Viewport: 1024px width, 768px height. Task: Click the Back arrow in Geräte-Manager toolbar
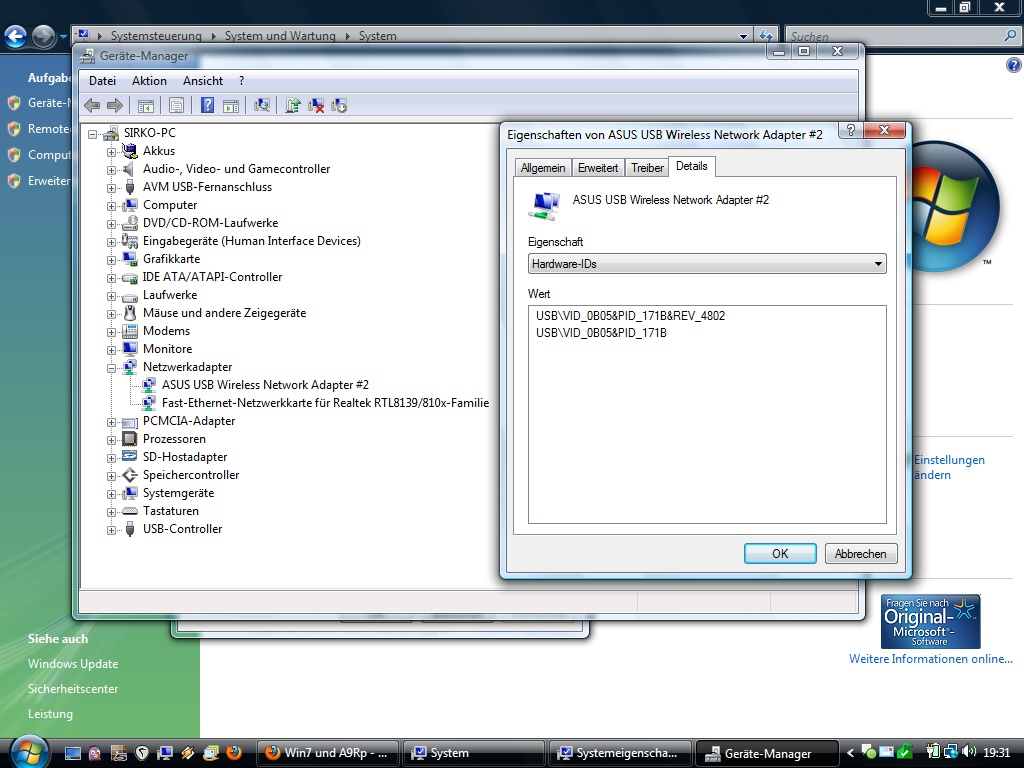point(92,105)
